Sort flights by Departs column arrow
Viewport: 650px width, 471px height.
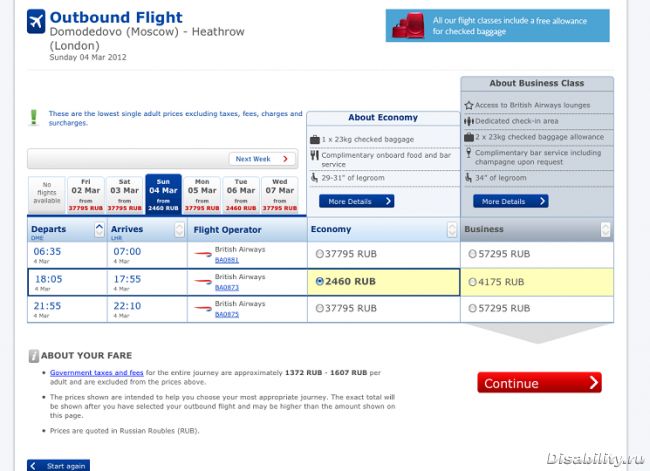coord(98,229)
